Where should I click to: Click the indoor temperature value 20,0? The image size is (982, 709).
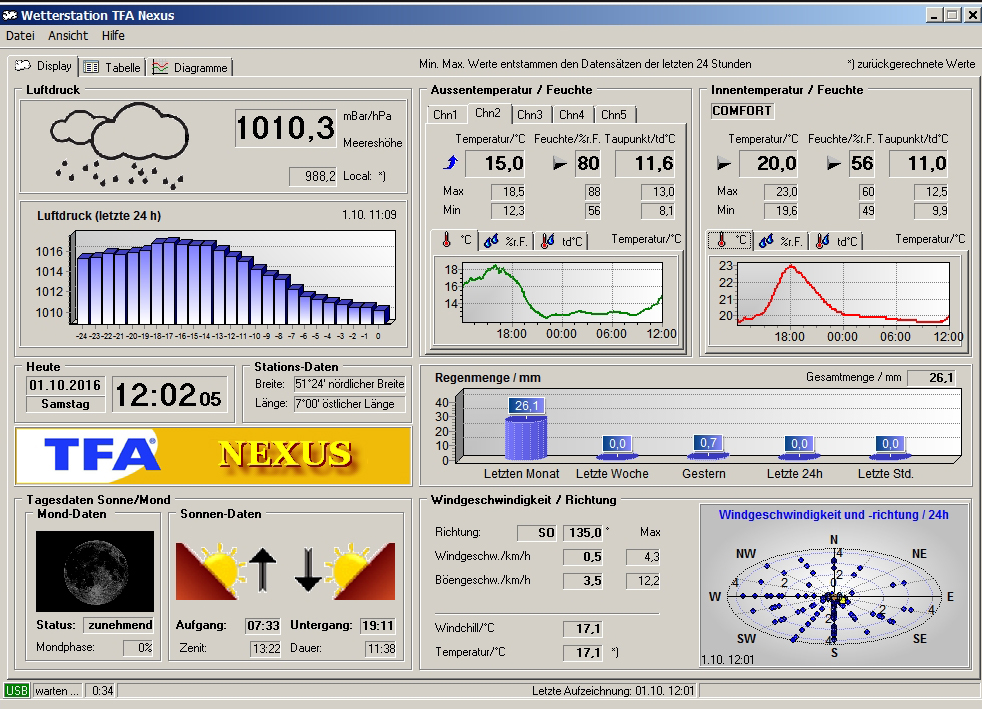point(768,163)
